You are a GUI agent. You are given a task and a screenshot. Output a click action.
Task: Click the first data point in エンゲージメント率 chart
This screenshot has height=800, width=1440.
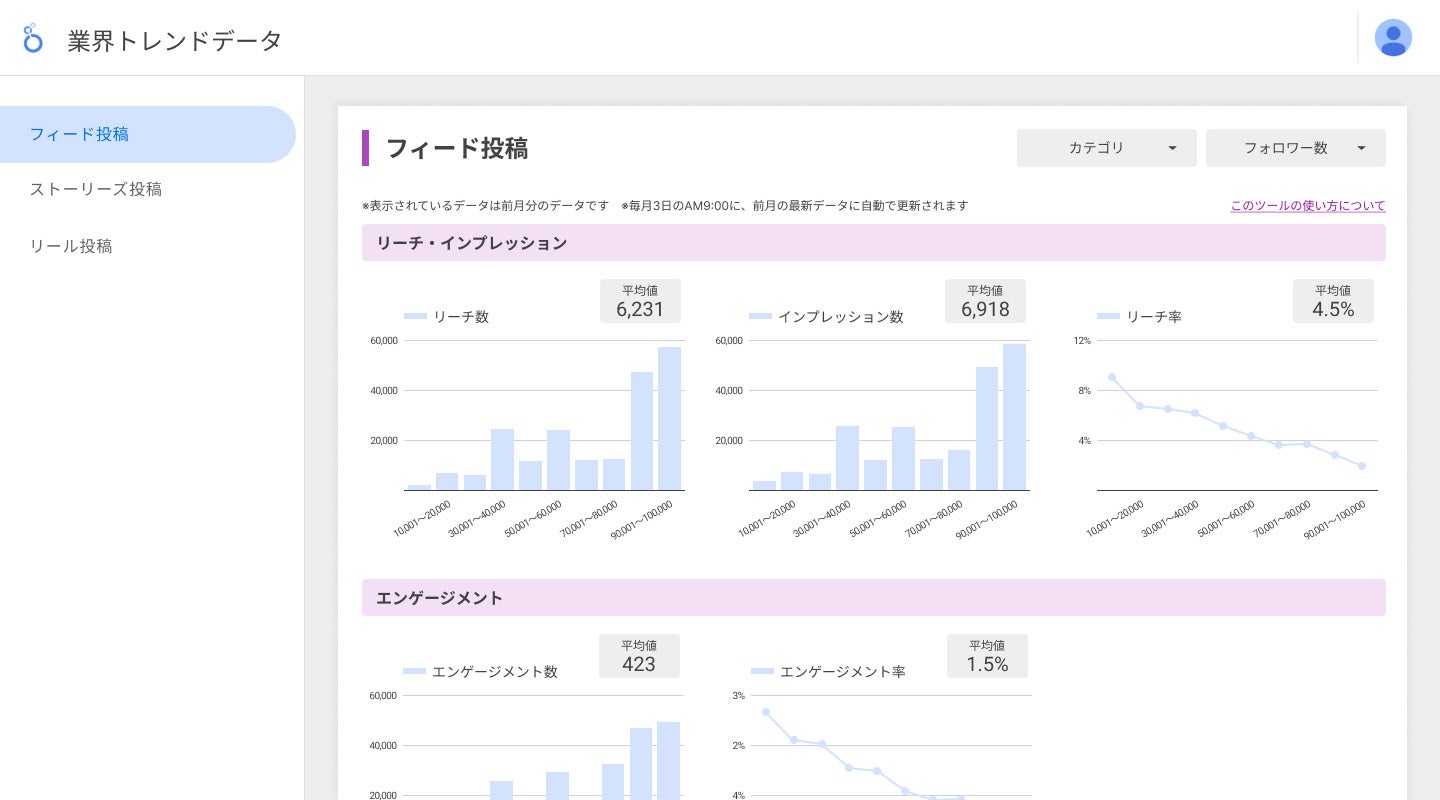(766, 712)
